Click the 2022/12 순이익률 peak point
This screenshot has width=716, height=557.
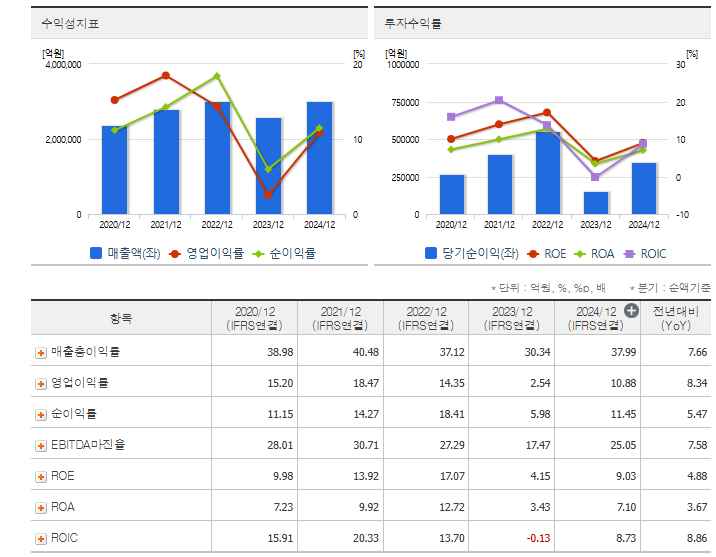pyautogui.click(x=217, y=76)
